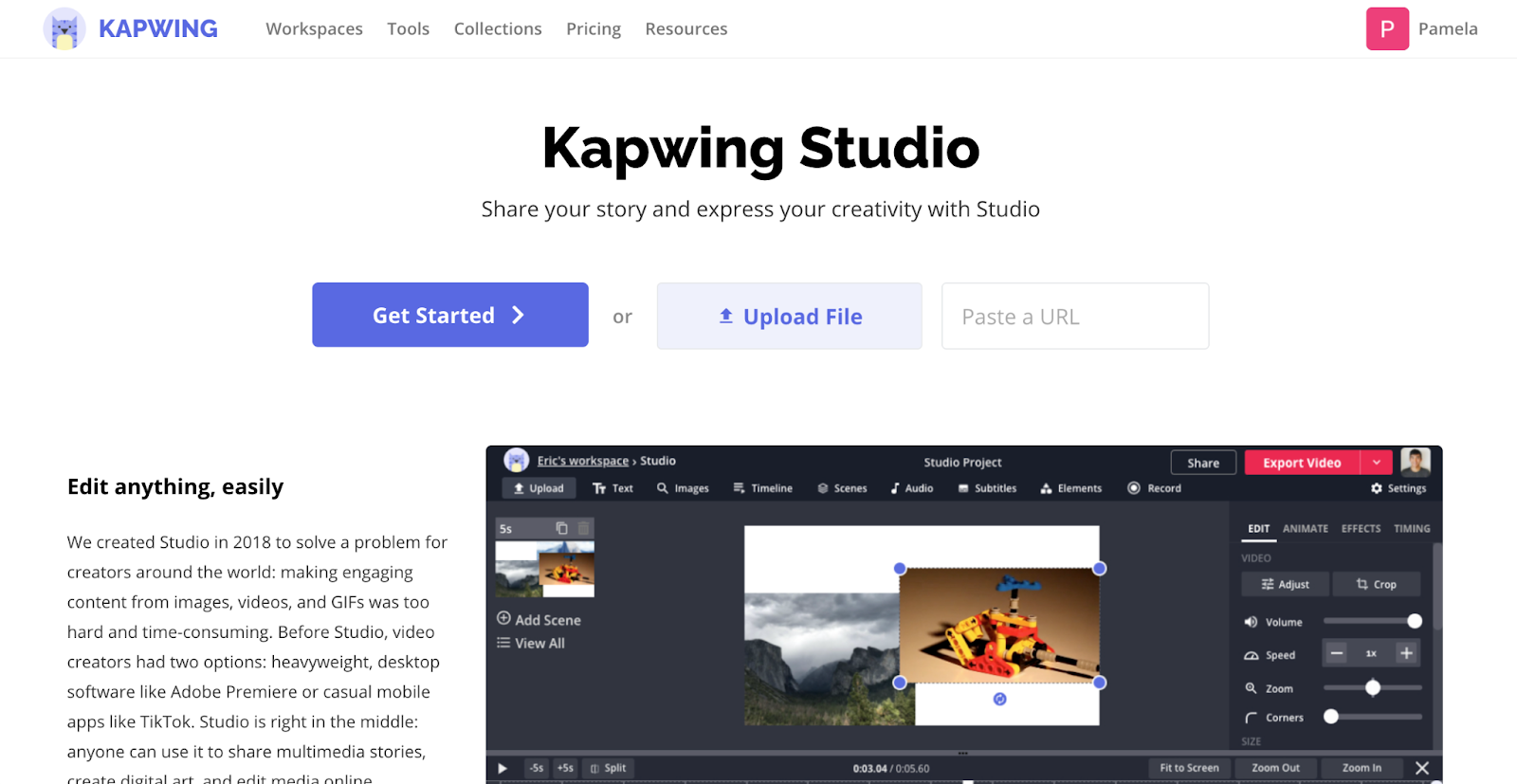Screen dimensions: 1517x784
Task: Click the Corners slider handle
Action: coord(1331,717)
